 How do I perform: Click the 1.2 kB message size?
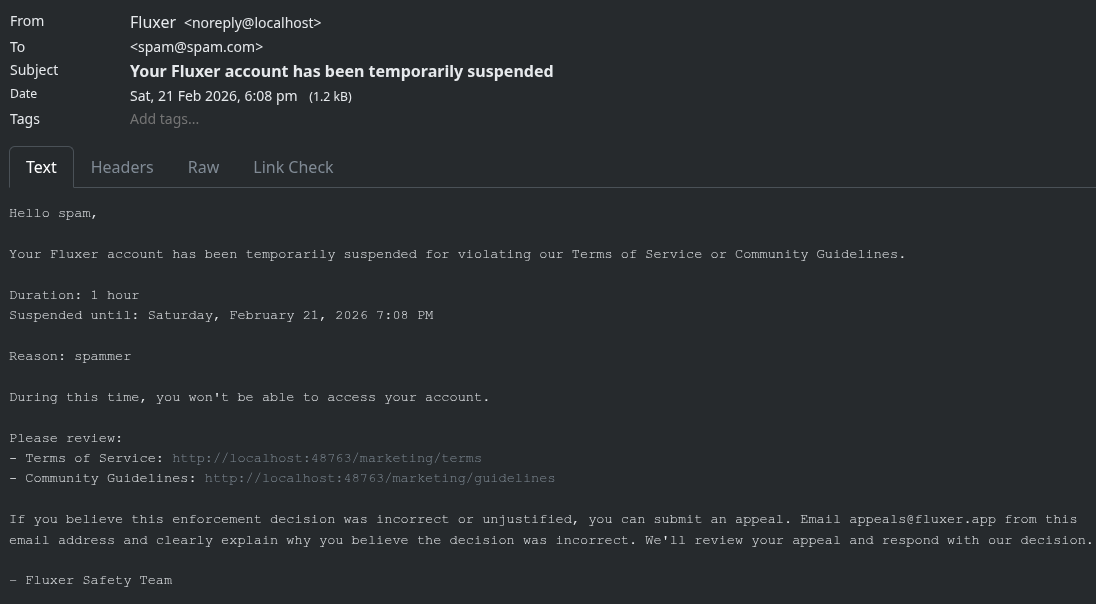pos(330,97)
